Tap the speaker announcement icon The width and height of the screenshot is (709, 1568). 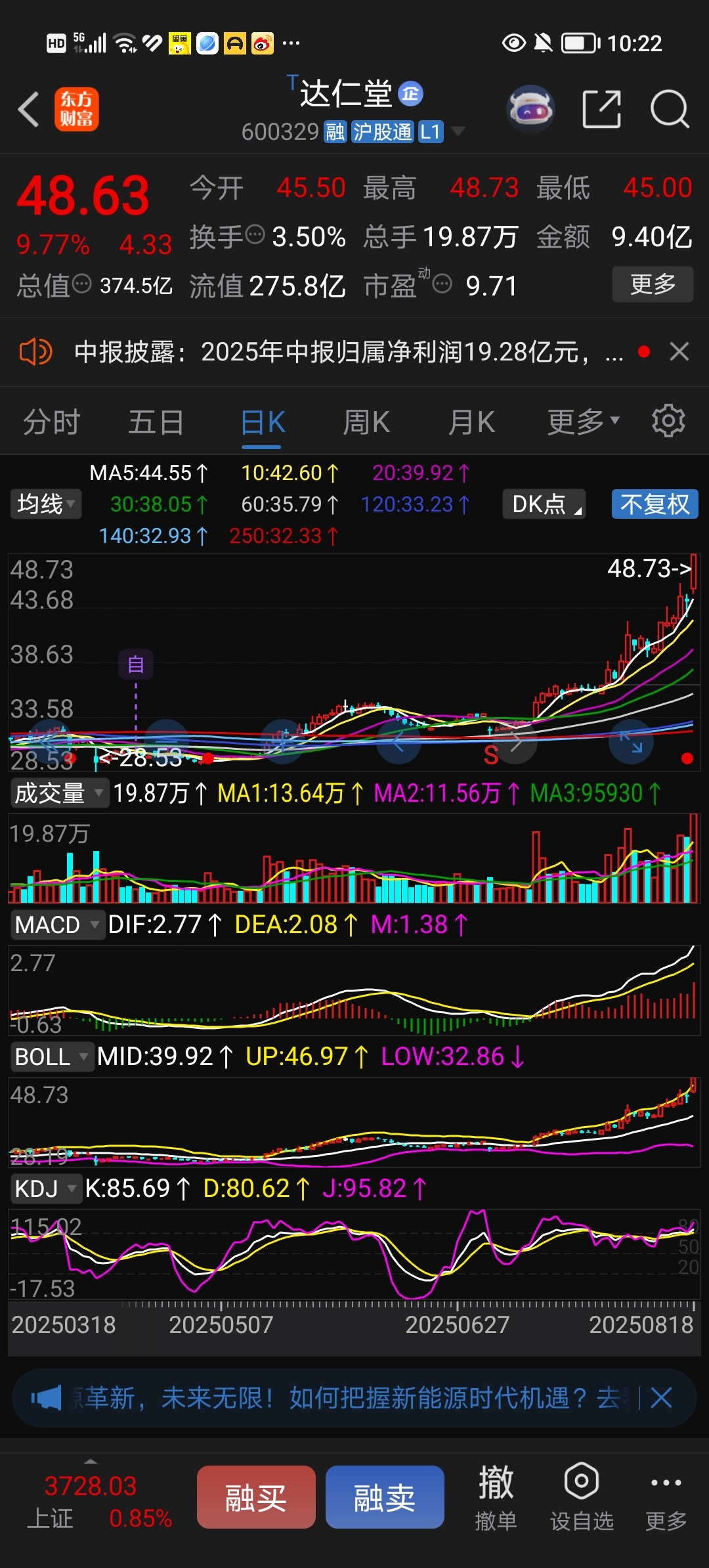click(35, 352)
